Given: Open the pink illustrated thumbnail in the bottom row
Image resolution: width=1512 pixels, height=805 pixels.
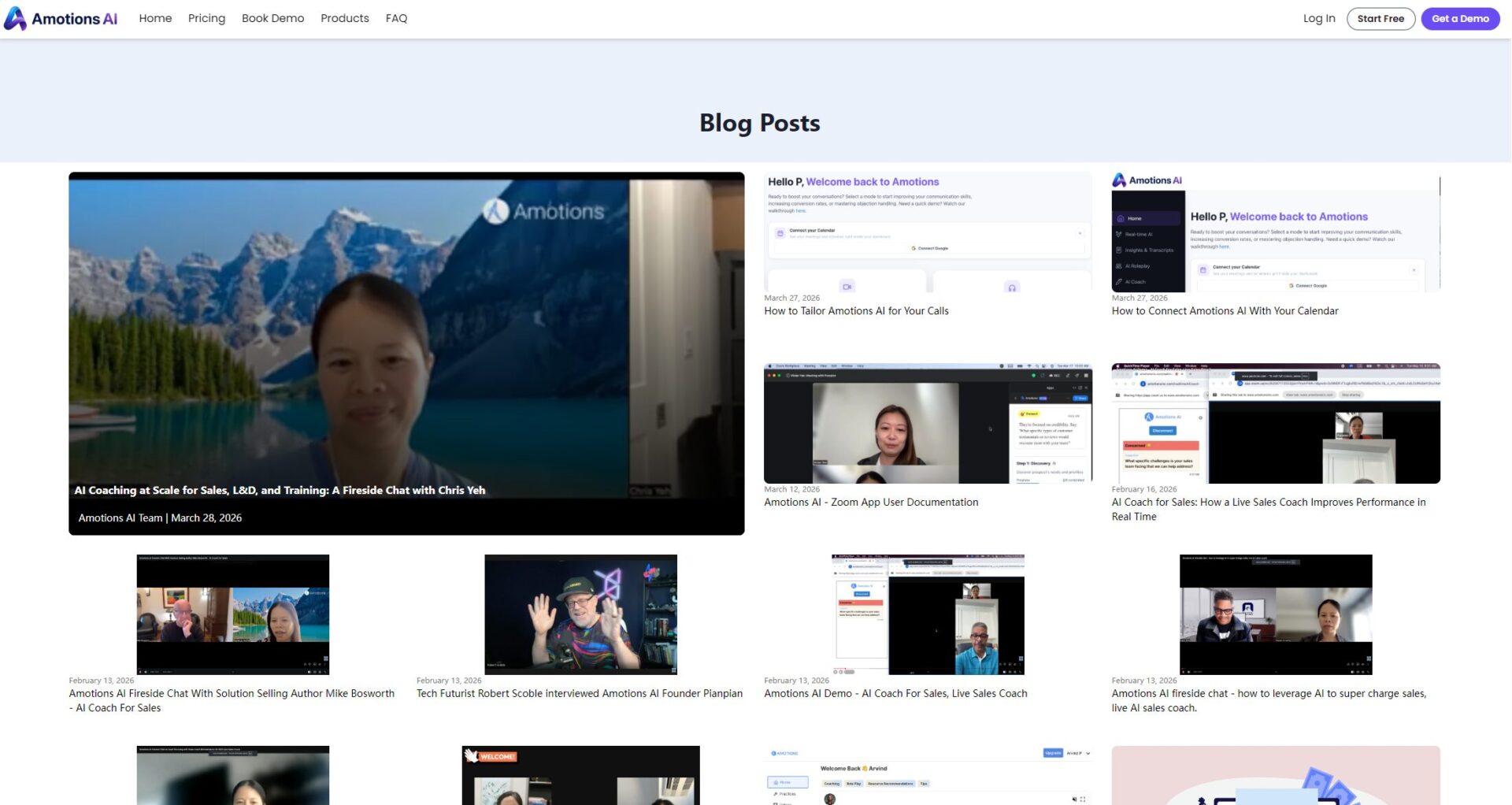Looking at the screenshot, I should click(1276, 775).
